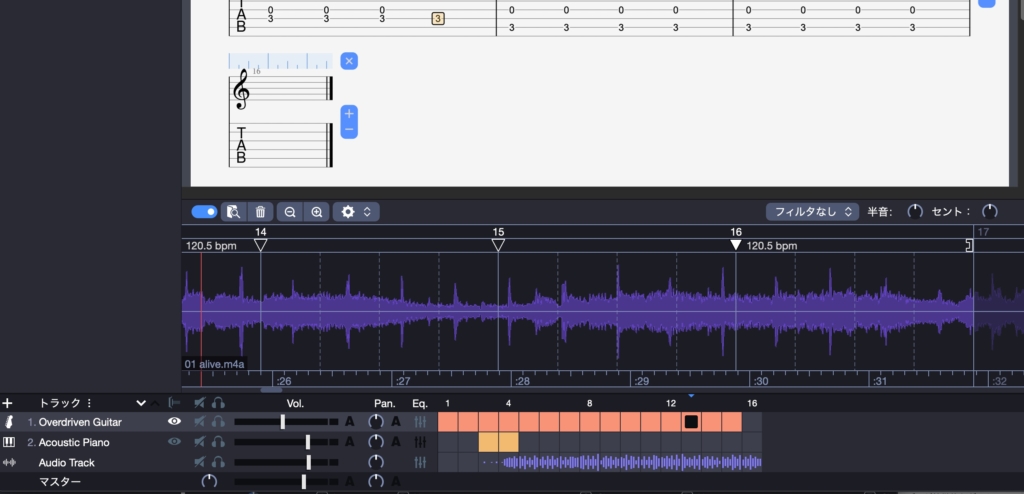Toggle visibility of Overdriven Guitar track
The image size is (1024, 494).
tap(174, 422)
